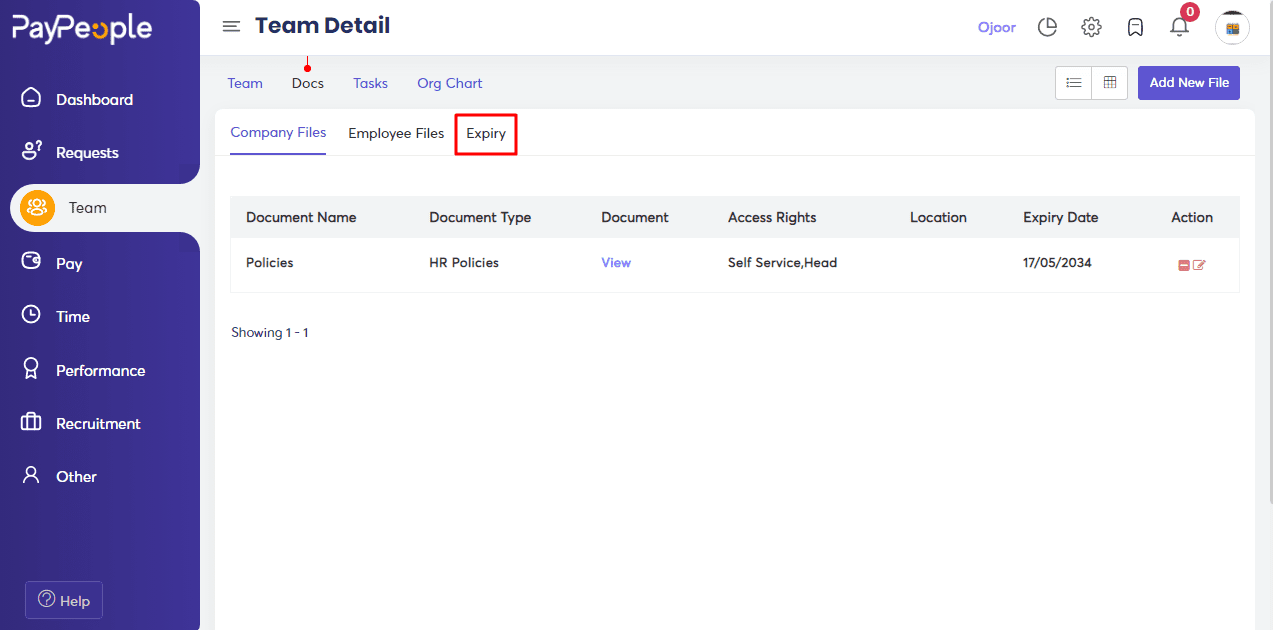The image size is (1273, 630).
Task: Open the Org Chart tab
Action: [x=450, y=83]
